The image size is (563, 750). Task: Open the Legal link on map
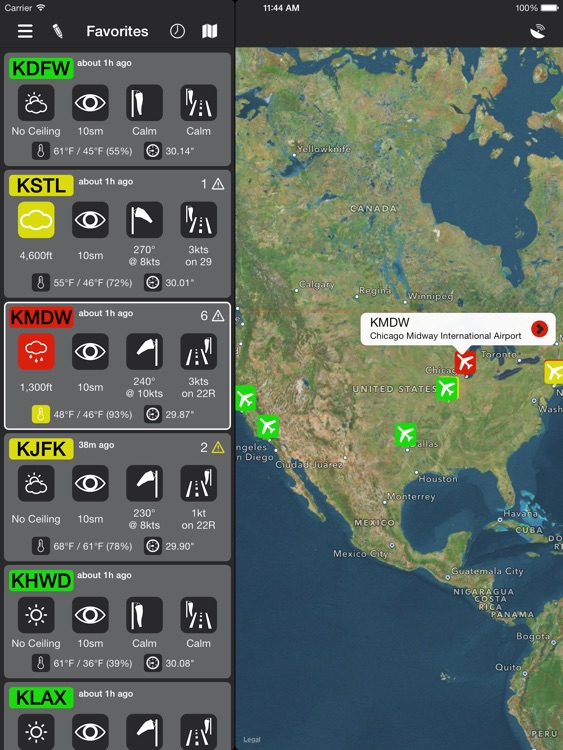[x=251, y=739]
